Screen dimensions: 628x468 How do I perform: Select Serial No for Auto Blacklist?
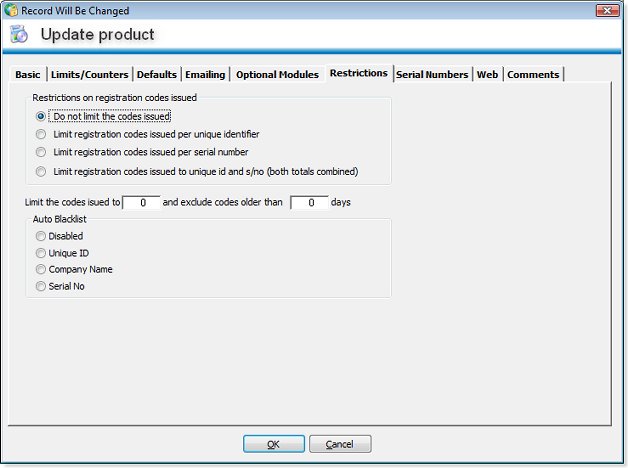[x=41, y=286]
